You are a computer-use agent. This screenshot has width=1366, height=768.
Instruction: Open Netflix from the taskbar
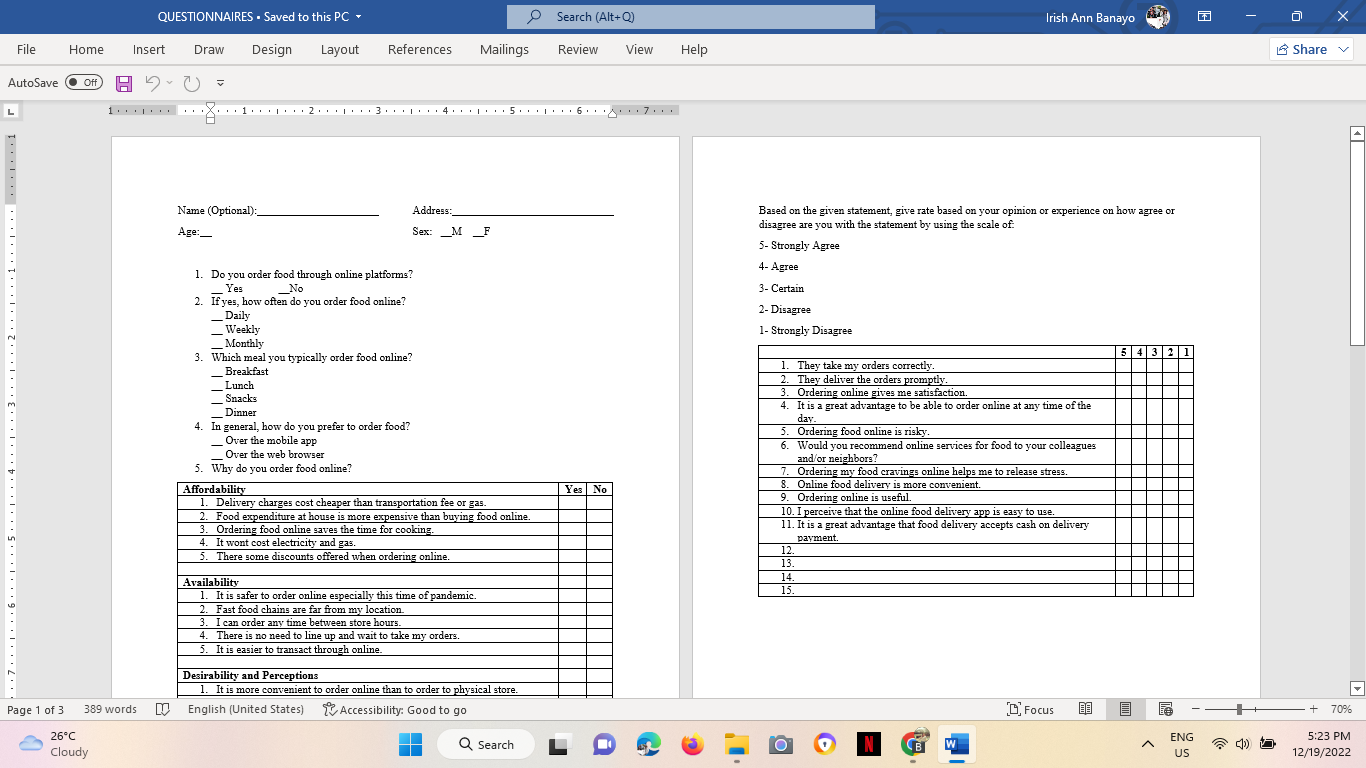coord(869,744)
